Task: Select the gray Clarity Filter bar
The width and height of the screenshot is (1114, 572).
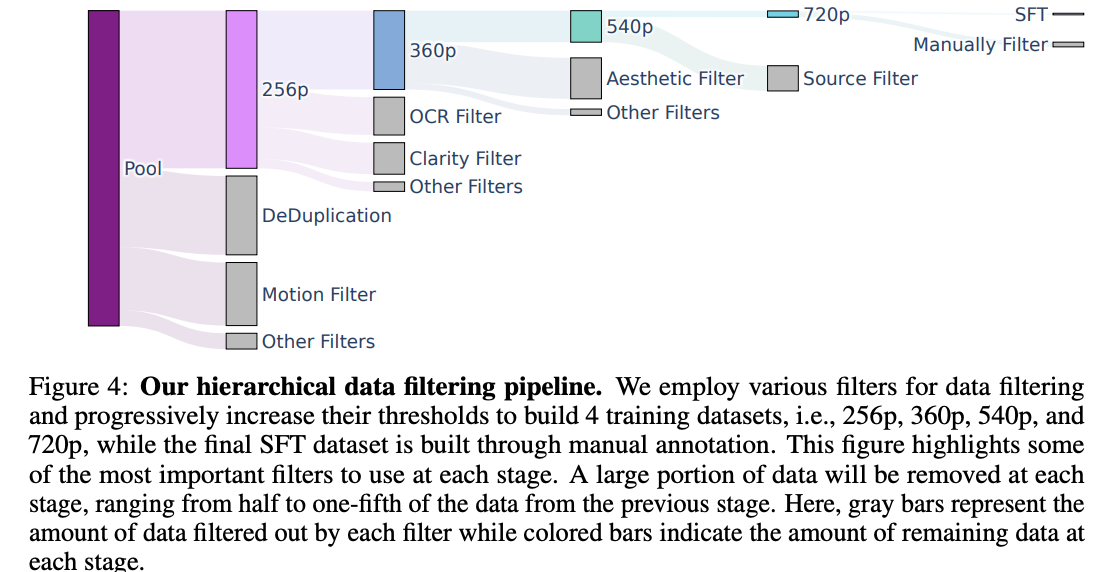Action: pyautogui.click(x=389, y=158)
